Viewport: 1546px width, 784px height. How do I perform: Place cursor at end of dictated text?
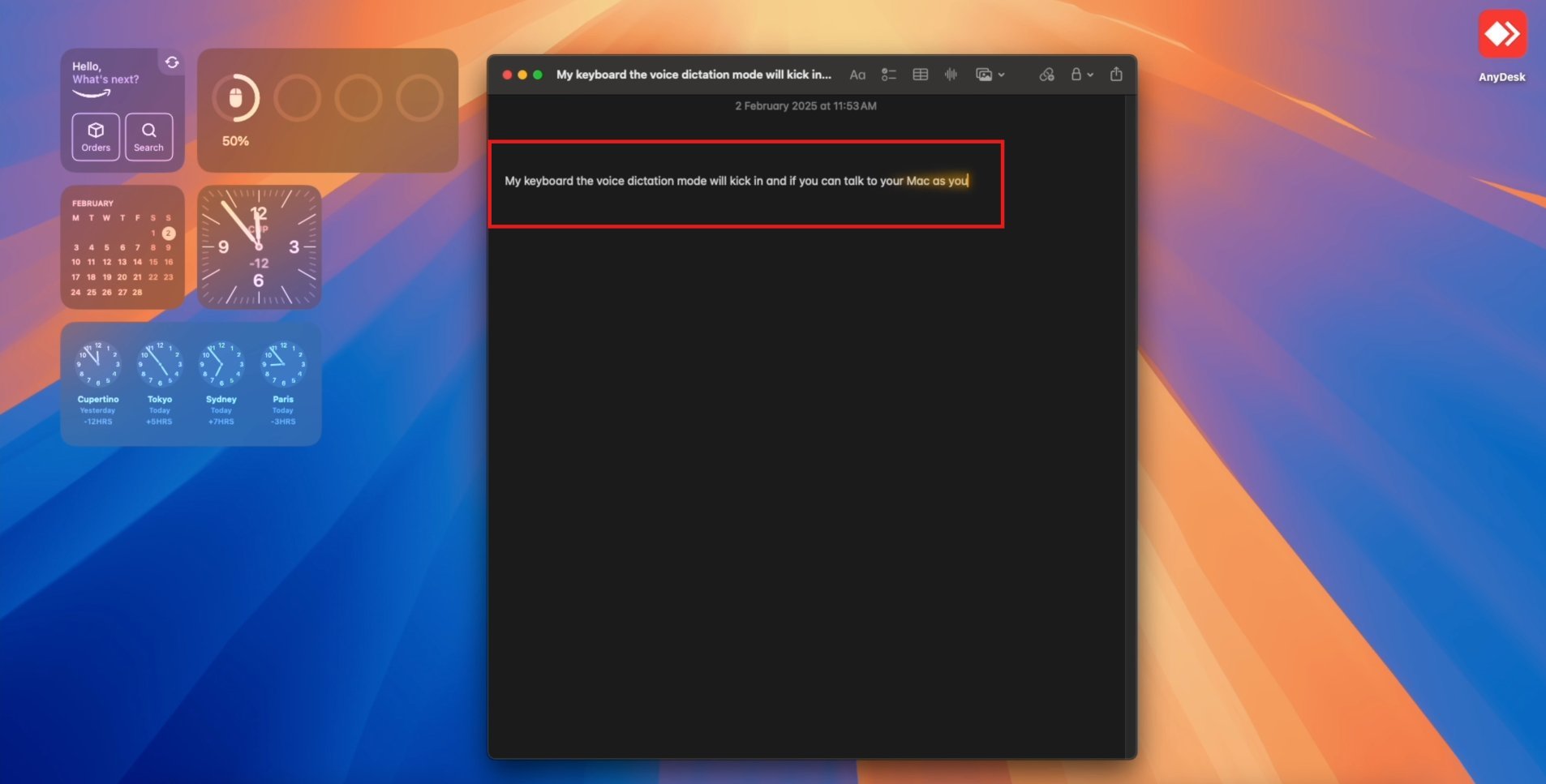click(968, 181)
